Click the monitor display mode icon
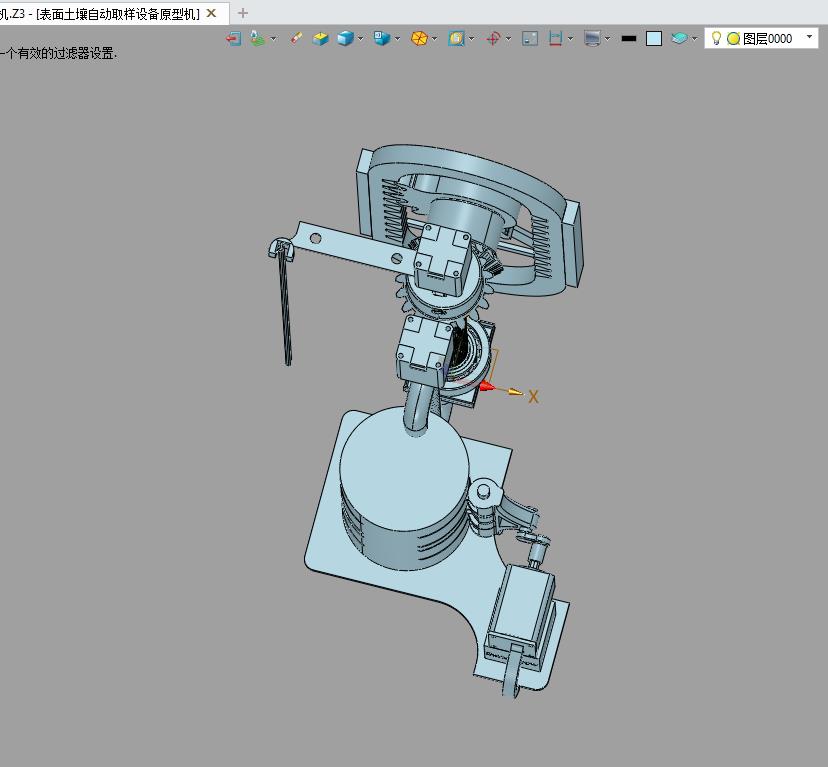Viewport: 828px width, 767px height. point(592,39)
